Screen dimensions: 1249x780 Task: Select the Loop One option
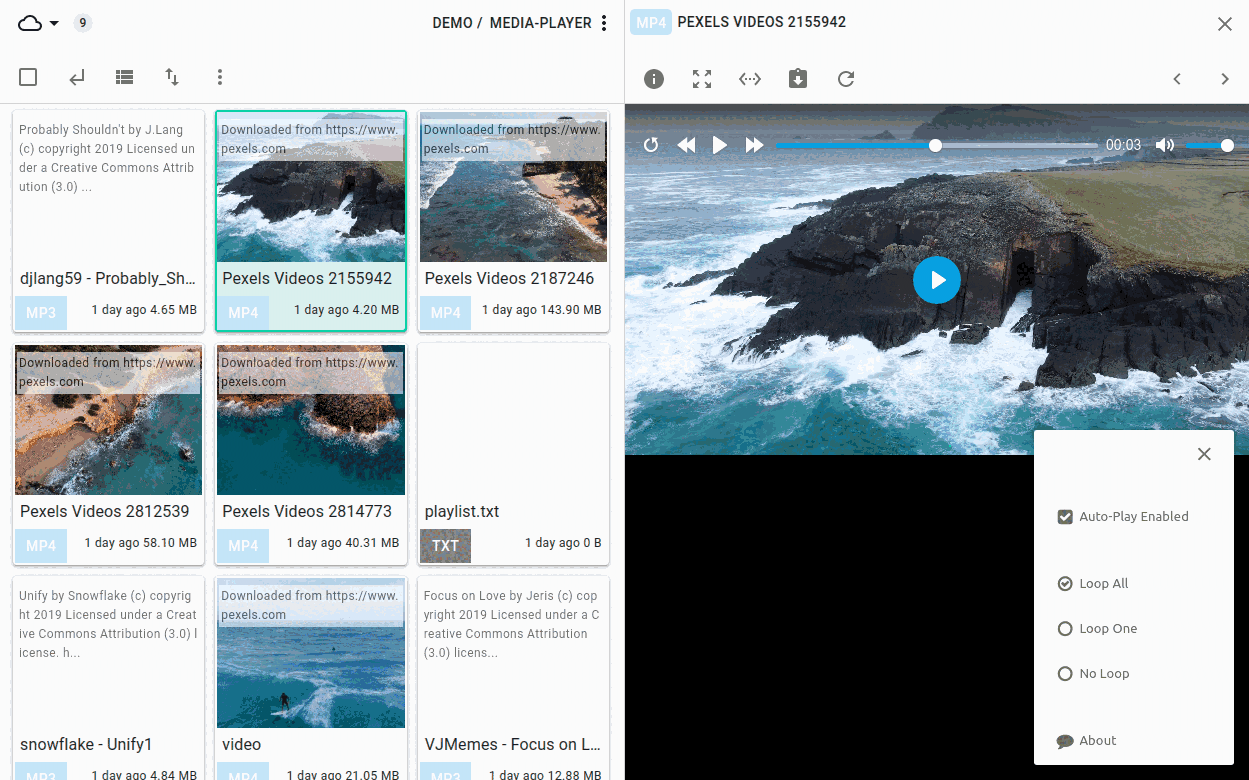[x=1065, y=629]
